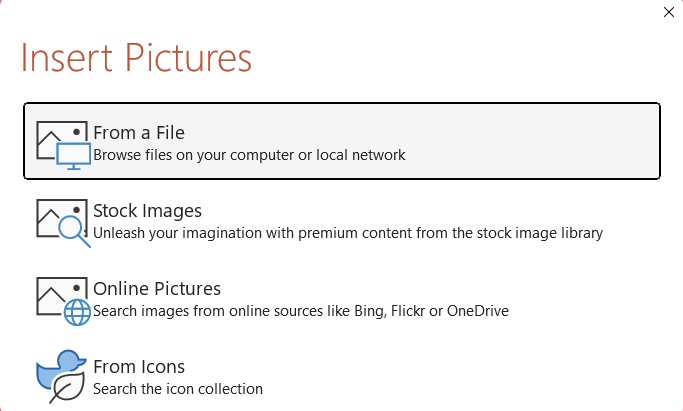
Task: Click the From a File picture-and-monitor icon
Action: (64, 145)
